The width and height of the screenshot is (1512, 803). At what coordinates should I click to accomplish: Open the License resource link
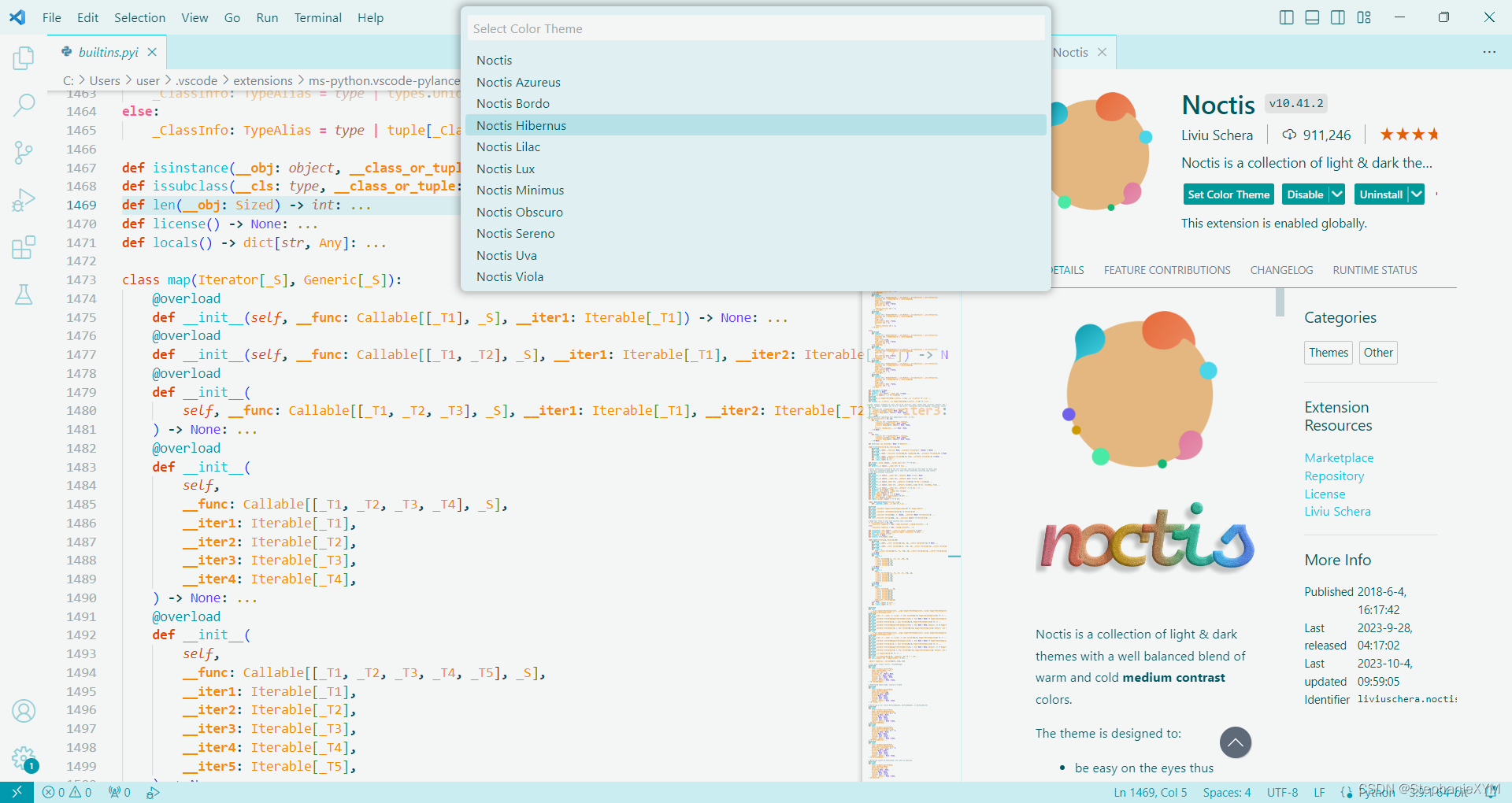[x=1325, y=494]
